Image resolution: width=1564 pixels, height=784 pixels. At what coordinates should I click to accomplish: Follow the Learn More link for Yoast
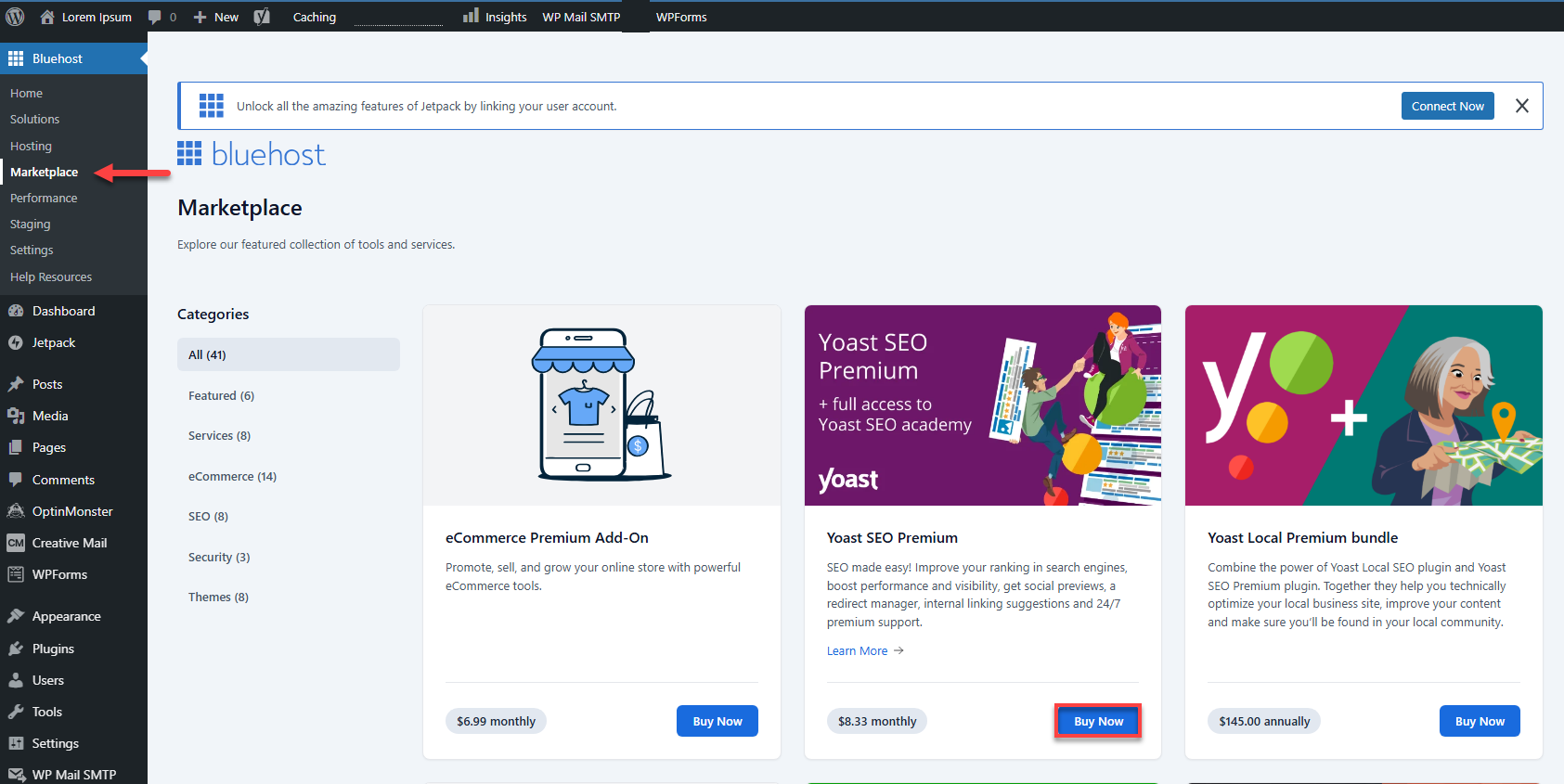(x=865, y=650)
